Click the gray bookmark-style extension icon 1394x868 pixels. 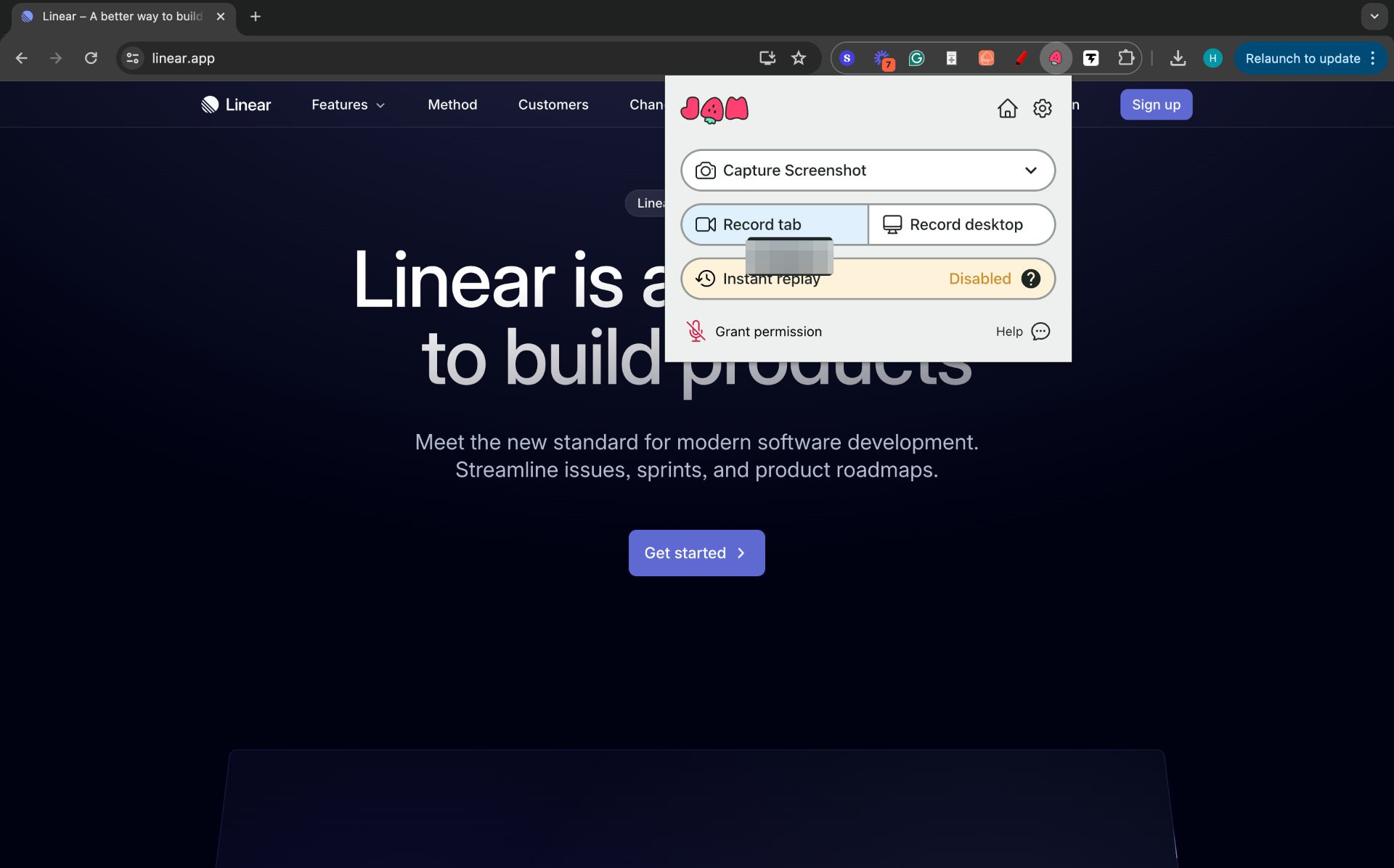tap(951, 58)
